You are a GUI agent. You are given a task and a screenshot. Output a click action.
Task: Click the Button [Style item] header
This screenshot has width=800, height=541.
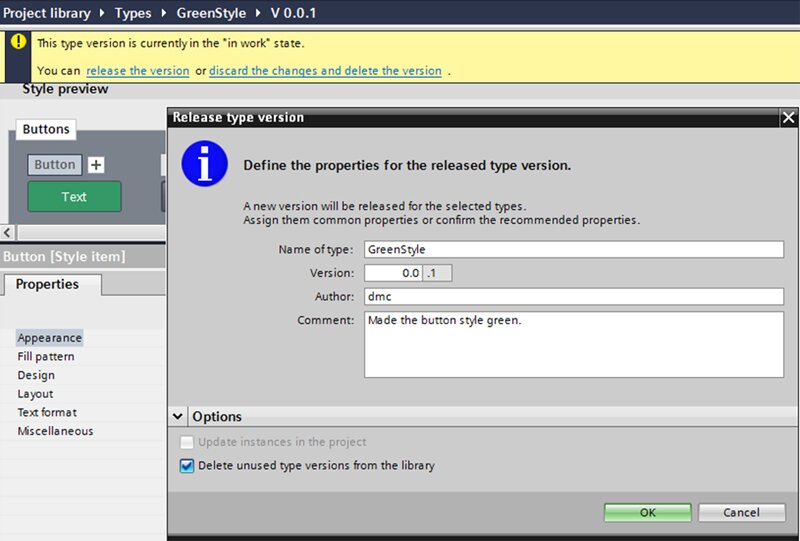[x=83, y=256]
